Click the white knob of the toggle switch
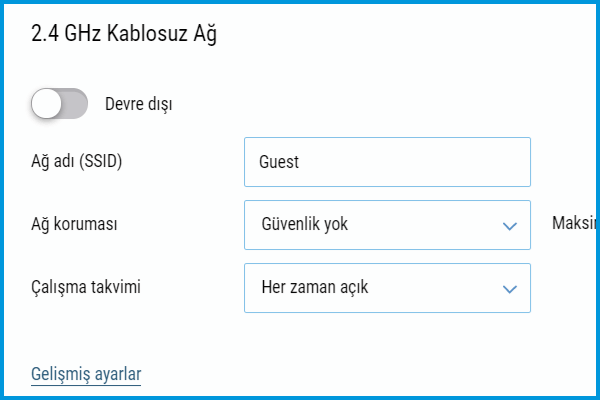This screenshot has height=400, width=600. point(47,103)
